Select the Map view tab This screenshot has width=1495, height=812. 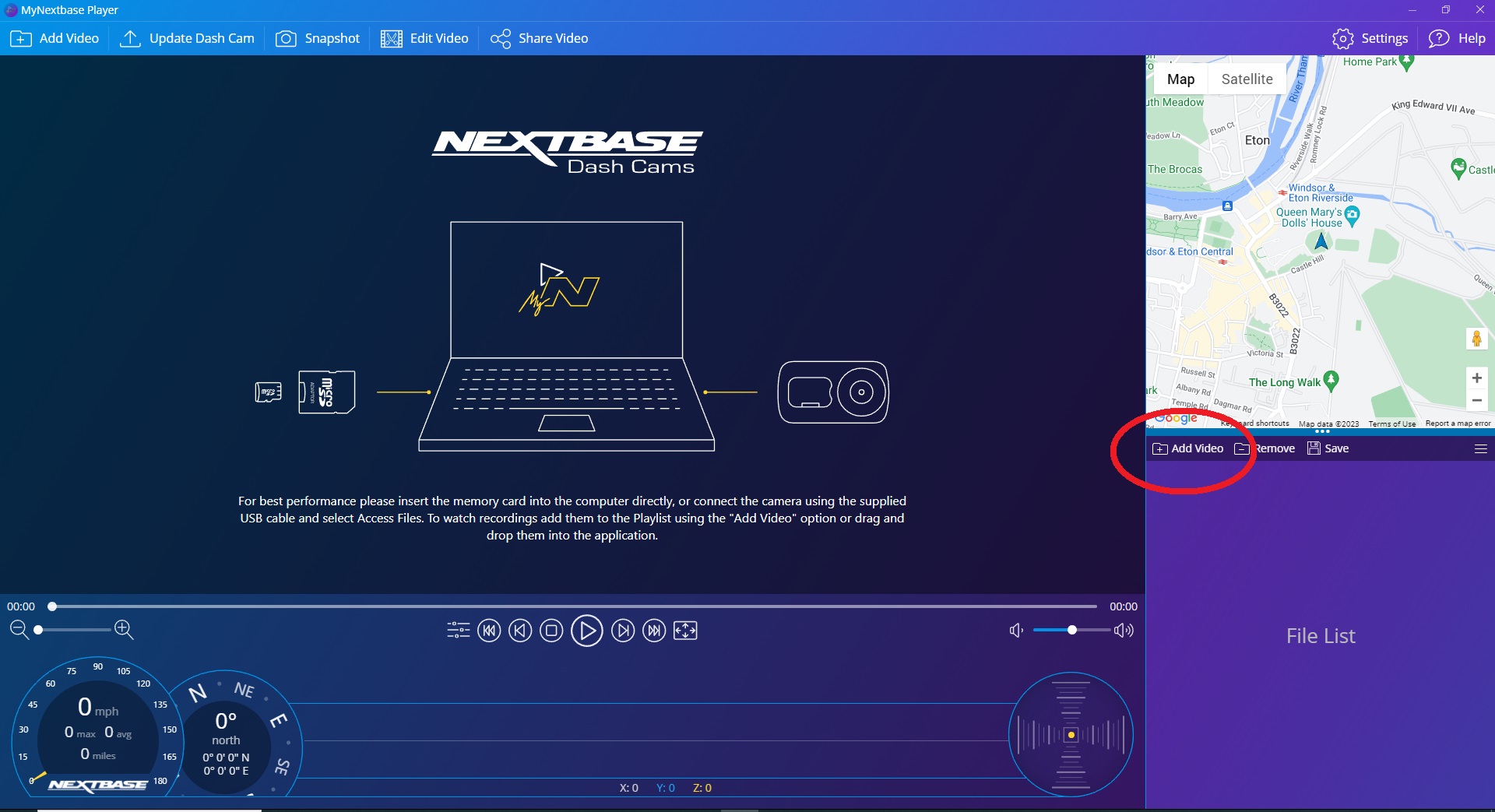(x=1180, y=79)
